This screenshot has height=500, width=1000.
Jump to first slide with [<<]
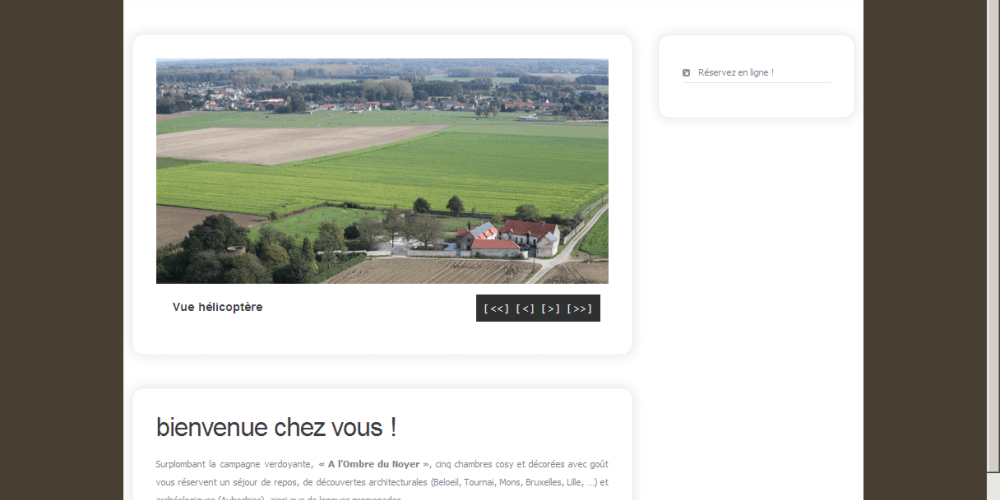tap(496, 309)
